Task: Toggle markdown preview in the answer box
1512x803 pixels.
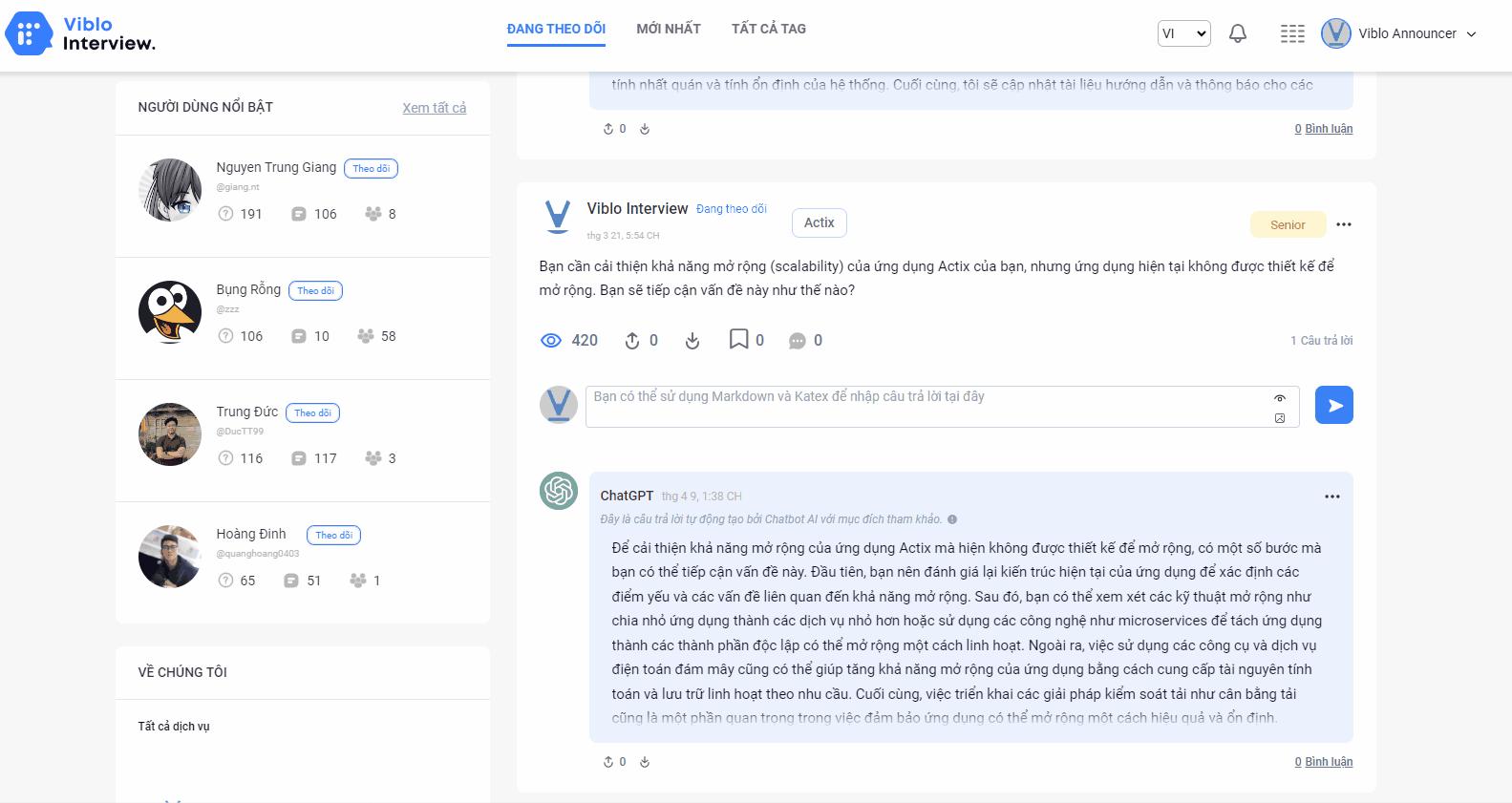Action: pyautogui.click(x=1280, y=398)
